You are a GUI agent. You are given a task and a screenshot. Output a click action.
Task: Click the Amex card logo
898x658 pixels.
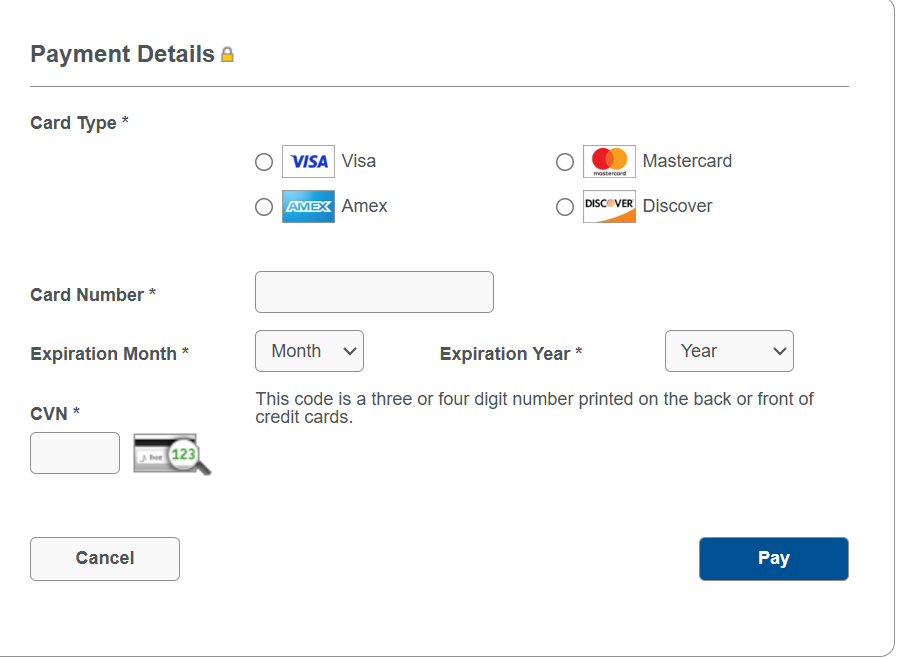[x=308, y=206]
